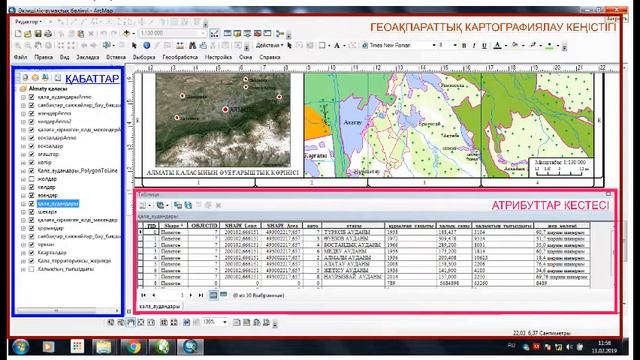
Task: Uncheck the Қала_аудандары_PolygonToLine layer
Action: pos(31,171)
